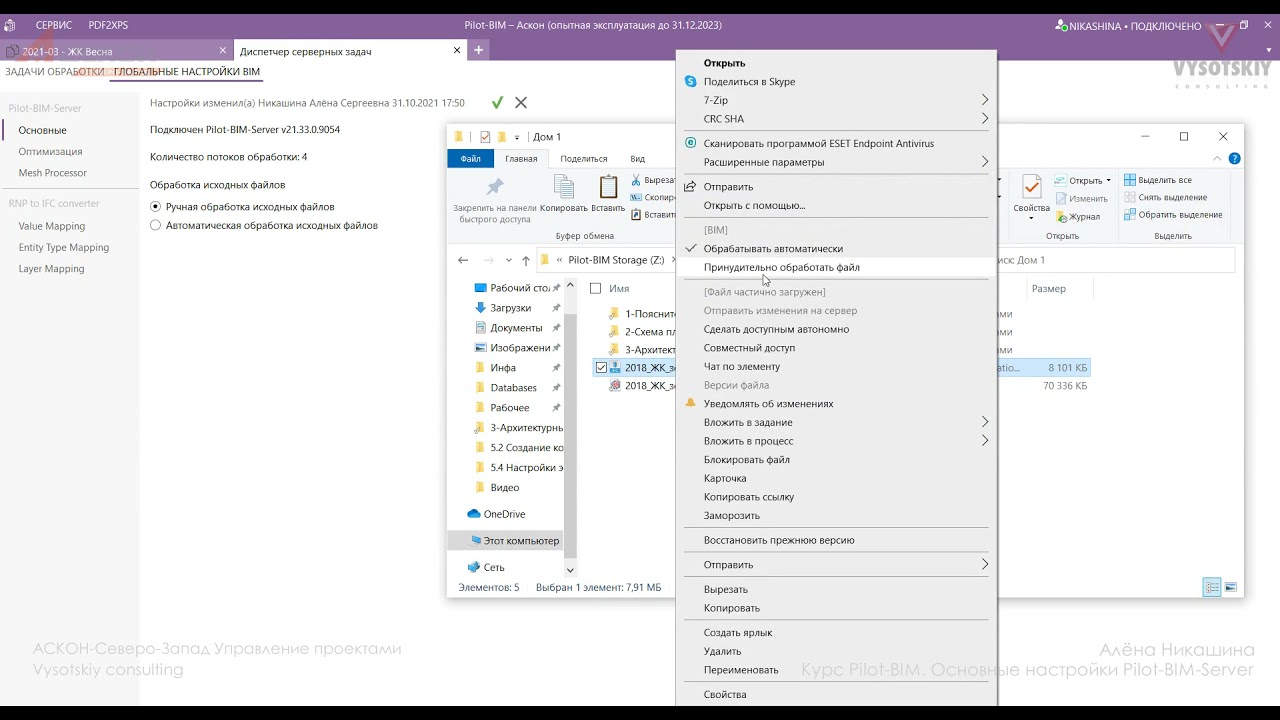Switch to large icons view in status bar
Image resolution: width=1280 pixels, height=720 pixels.
tap(1231, 587)
